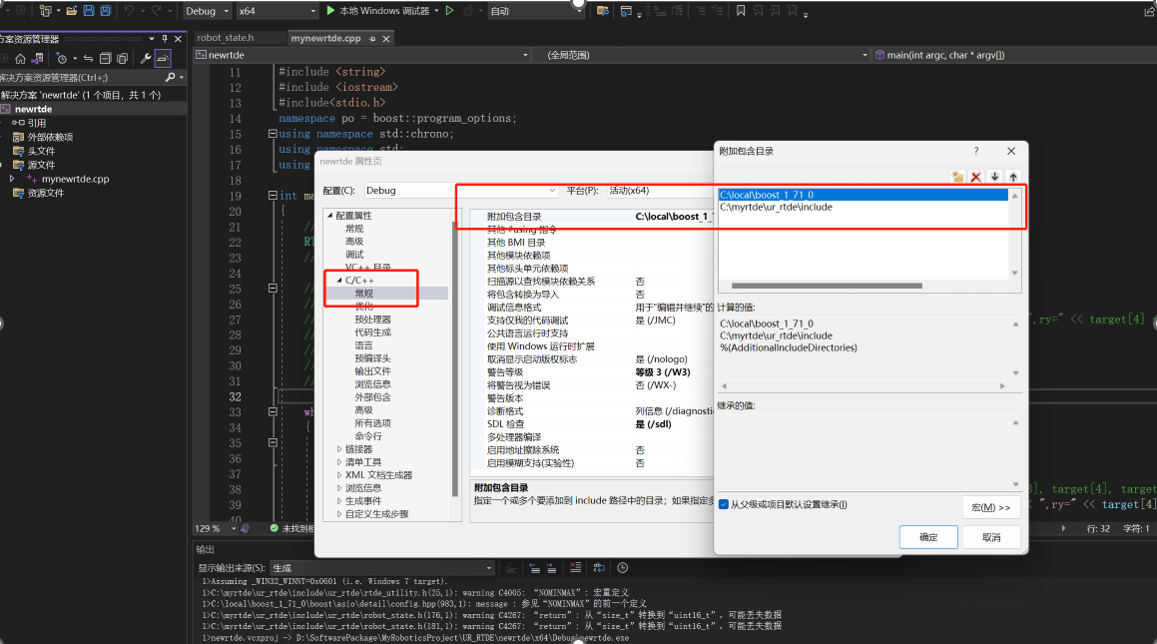
Task: Click New Line folder icon in include dialog
Action: coord(957,177)
